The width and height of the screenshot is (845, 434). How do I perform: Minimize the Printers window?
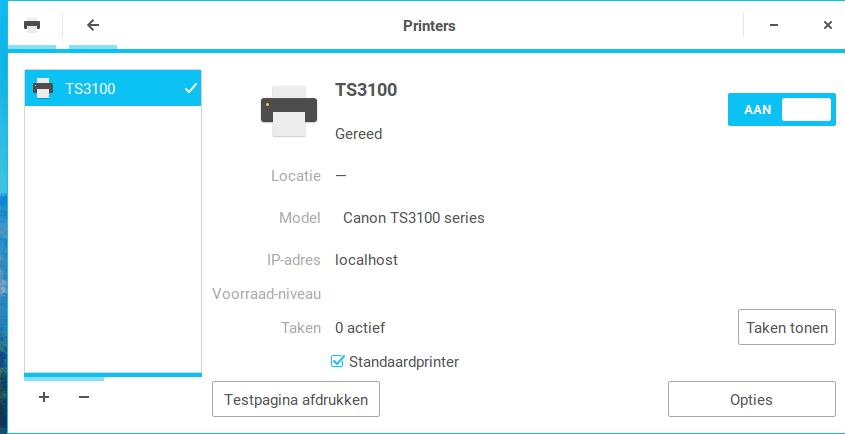click(774, 25)
